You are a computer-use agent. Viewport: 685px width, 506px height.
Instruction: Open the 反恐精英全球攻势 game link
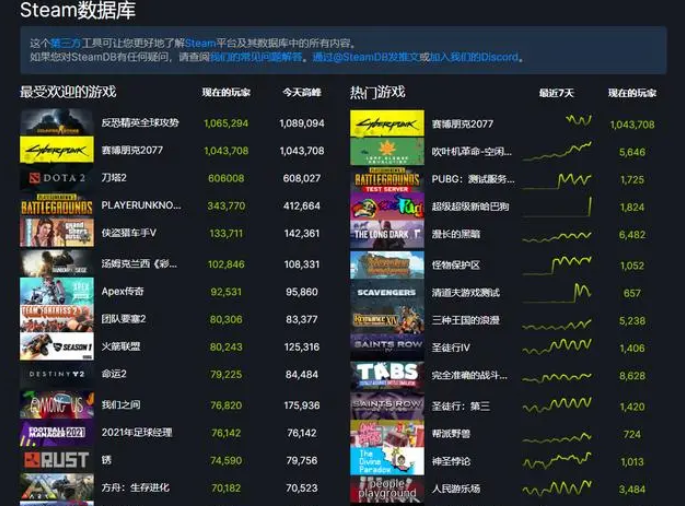(x=140, y=122)
